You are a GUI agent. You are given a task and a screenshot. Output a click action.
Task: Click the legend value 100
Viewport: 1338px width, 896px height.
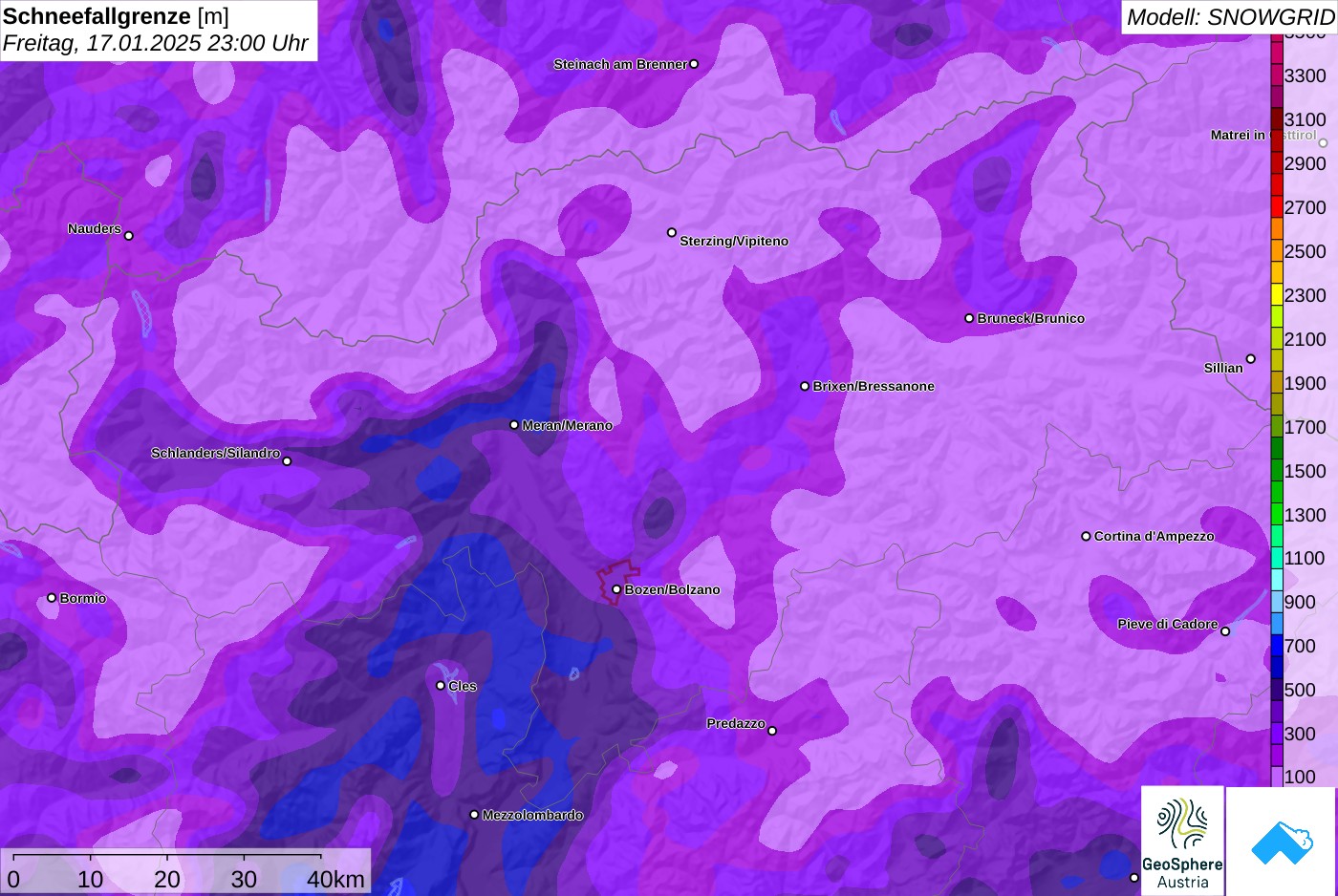(1300, 777)
